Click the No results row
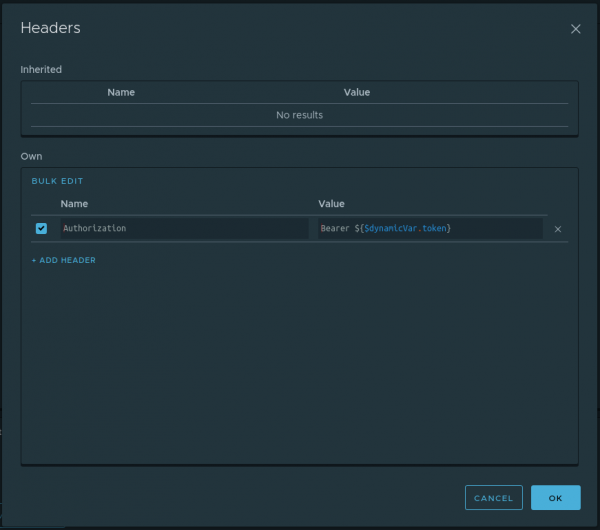 pos(299,115)
